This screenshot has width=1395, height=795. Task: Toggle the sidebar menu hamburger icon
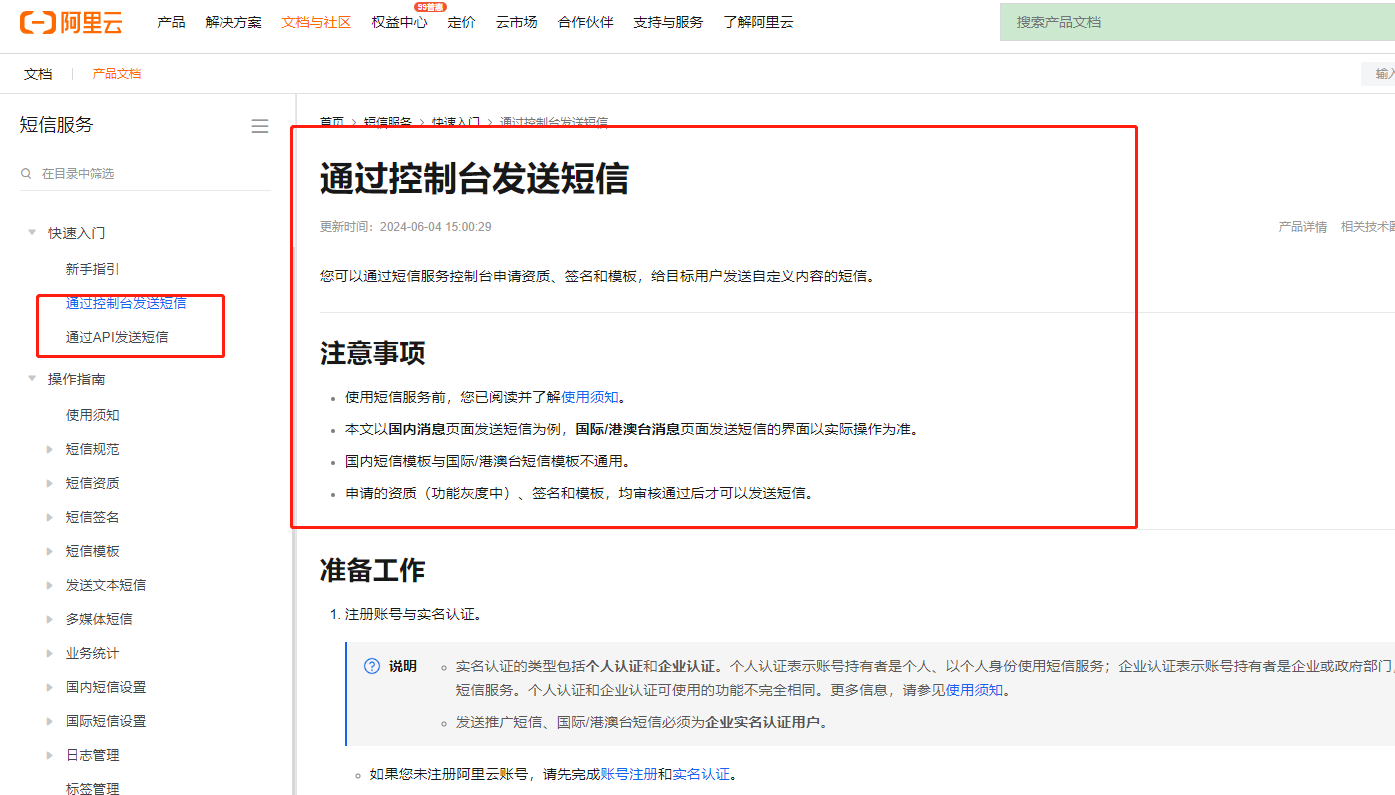(x=260, y=126)
